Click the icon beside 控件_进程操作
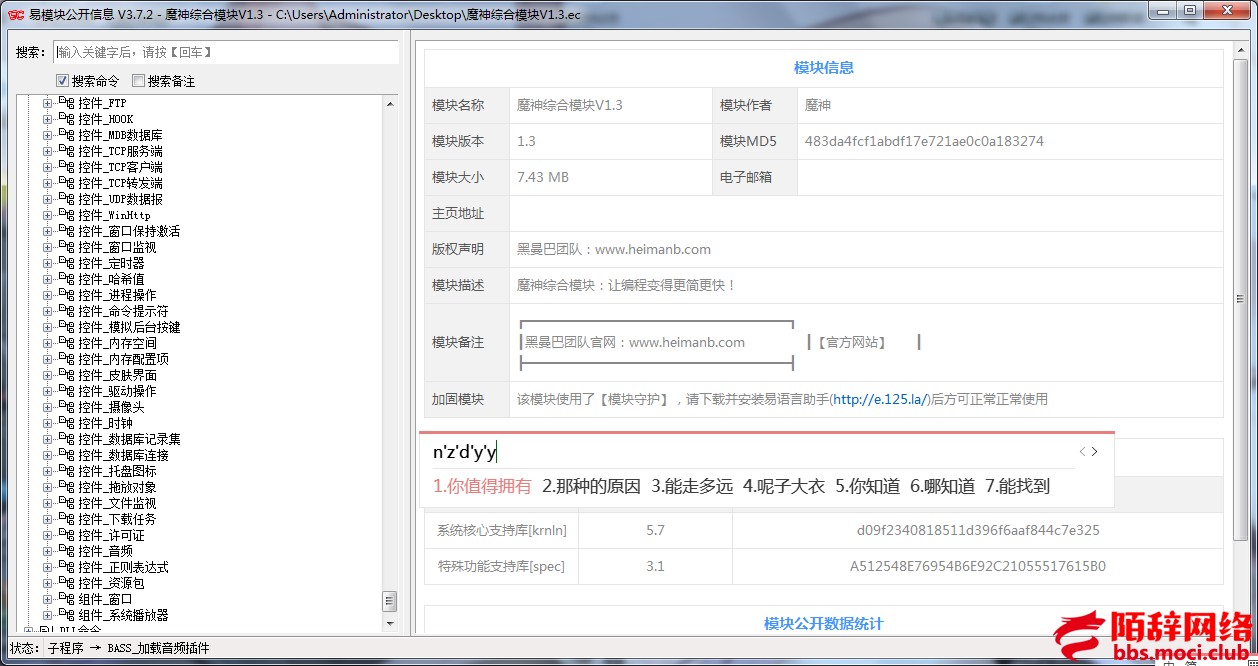This screenshot has width=1258, height=666. [x=67, y=295]
